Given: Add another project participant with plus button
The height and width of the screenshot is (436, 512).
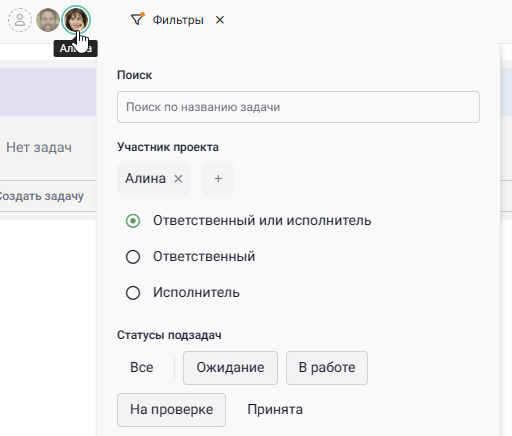Looking at the screenshot, I should click(218, 179).
